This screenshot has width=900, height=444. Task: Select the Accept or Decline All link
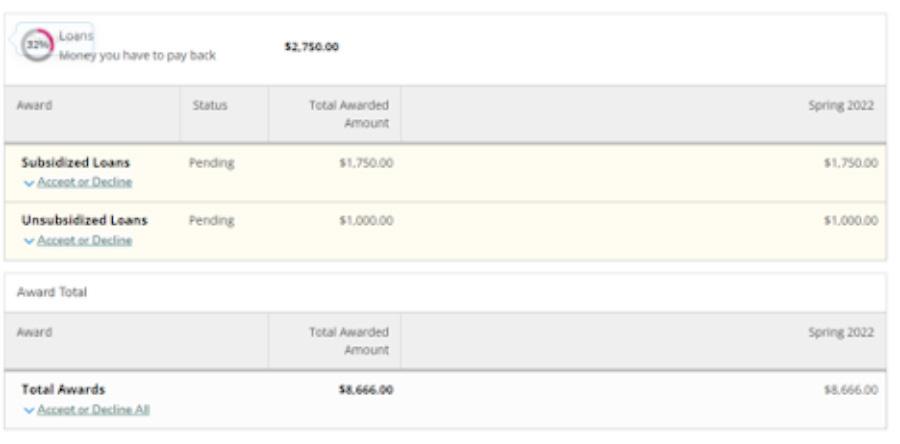(93, 409)
